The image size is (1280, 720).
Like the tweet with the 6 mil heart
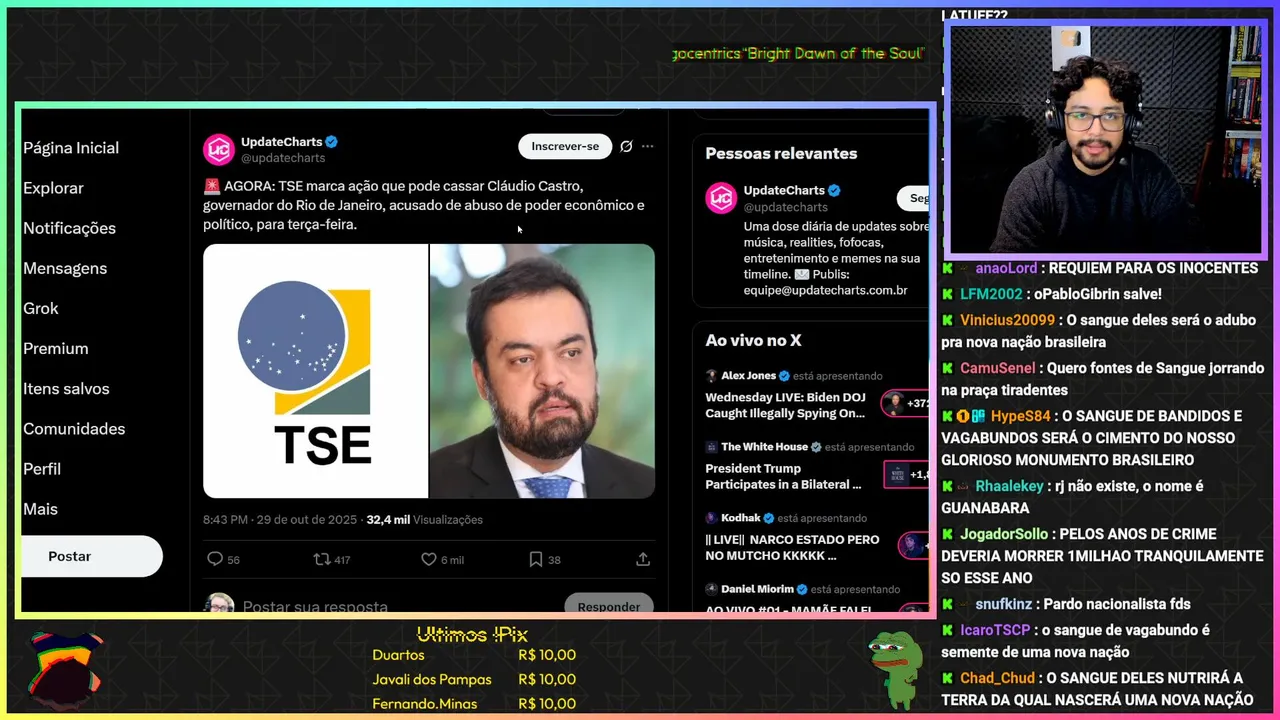point(428,559)
